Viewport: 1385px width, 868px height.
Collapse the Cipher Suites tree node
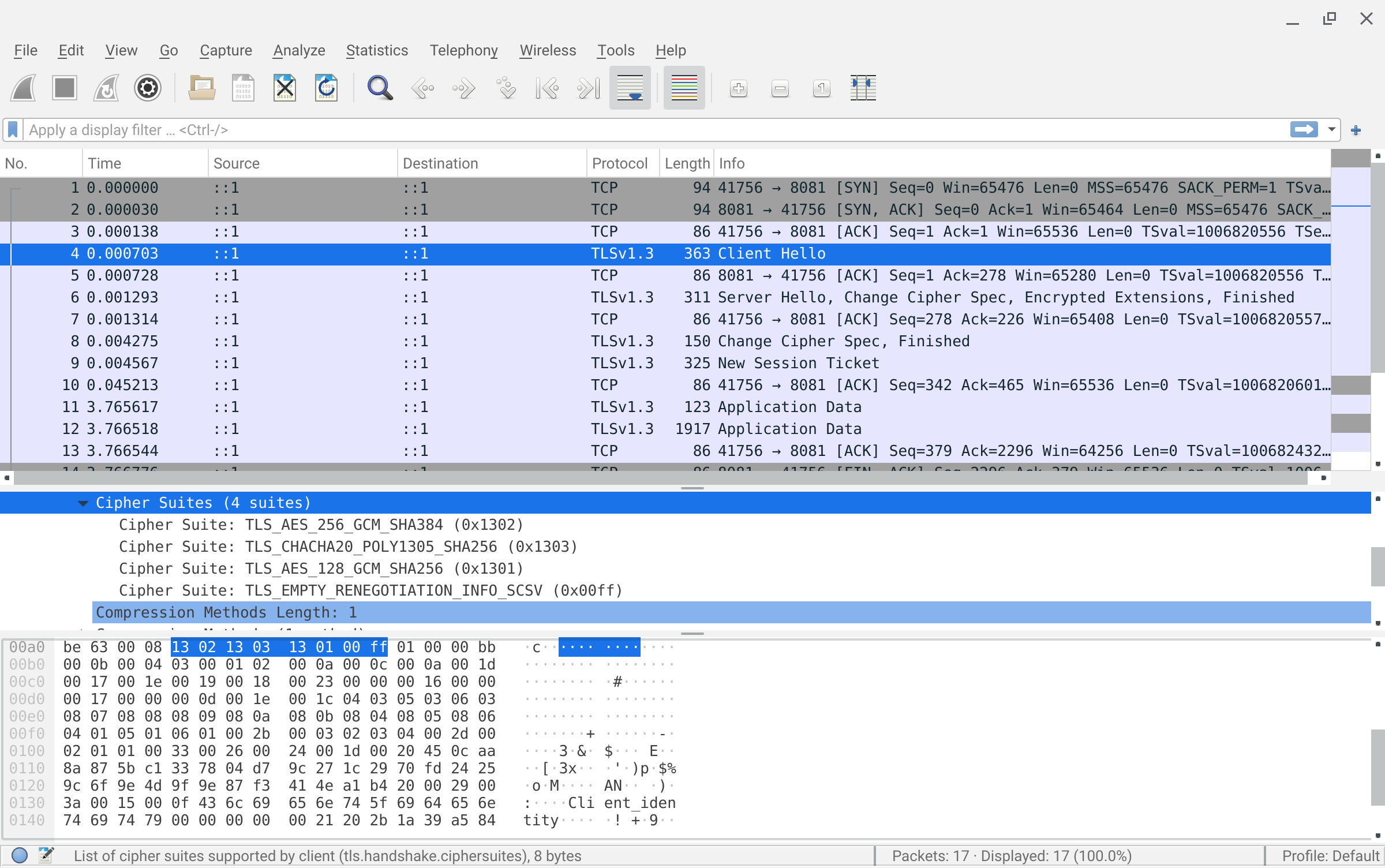click(83, 503)
